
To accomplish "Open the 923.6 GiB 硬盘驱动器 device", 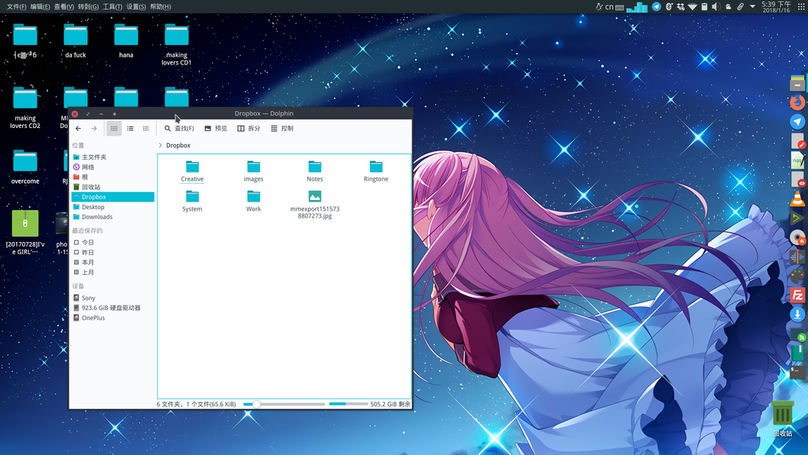I will pyautogui.click(x=113, y=308).
